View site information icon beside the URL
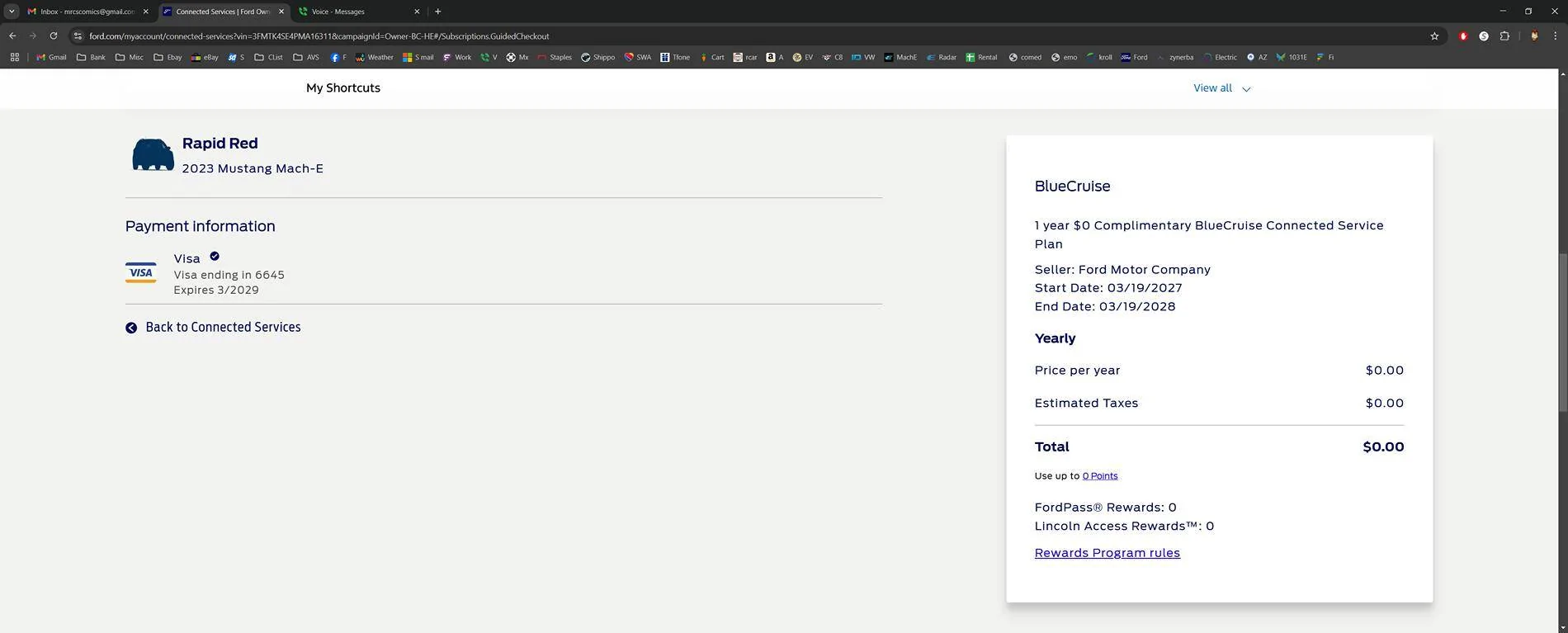This screenshot has width=1568, height=633. [78, 36]
